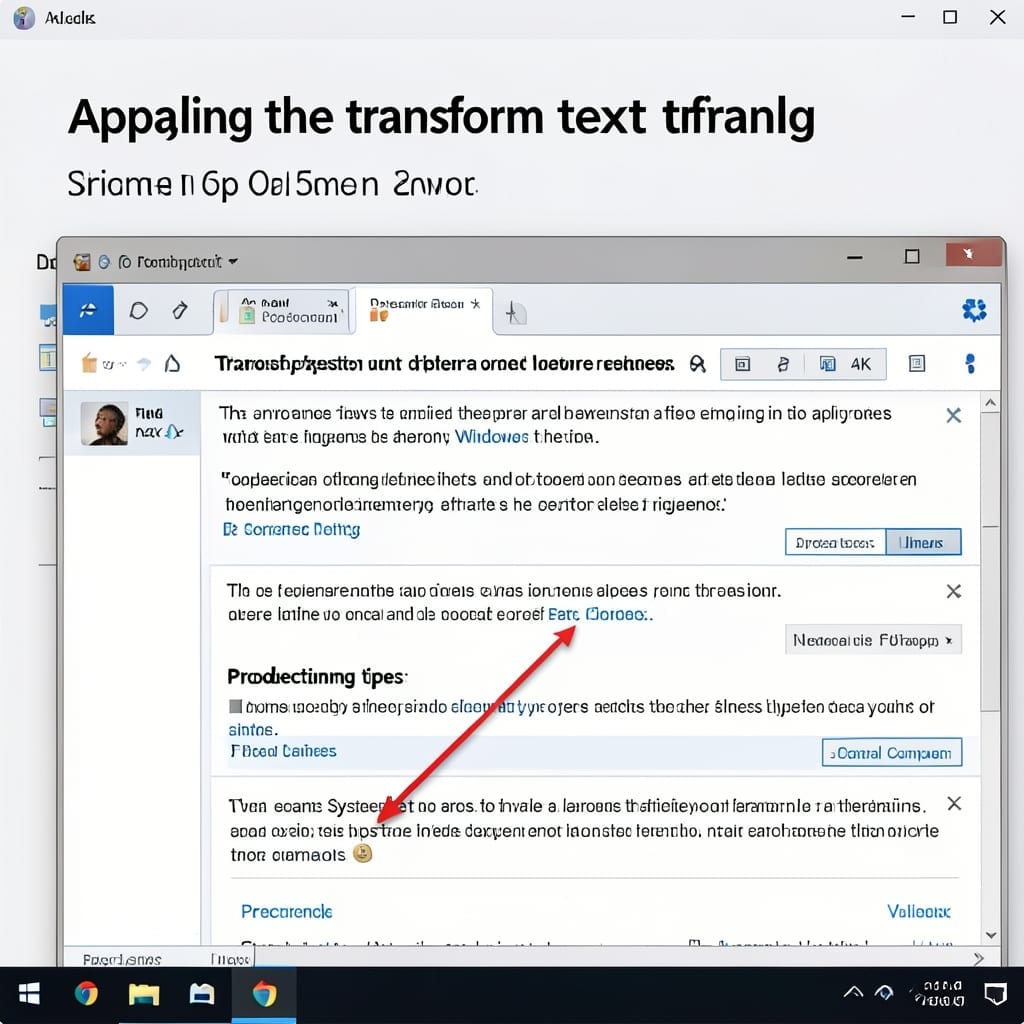1024x1024 pixels.
Task: Click the horizontal scrollbar right arrow
Action: [x=978, y=959]
